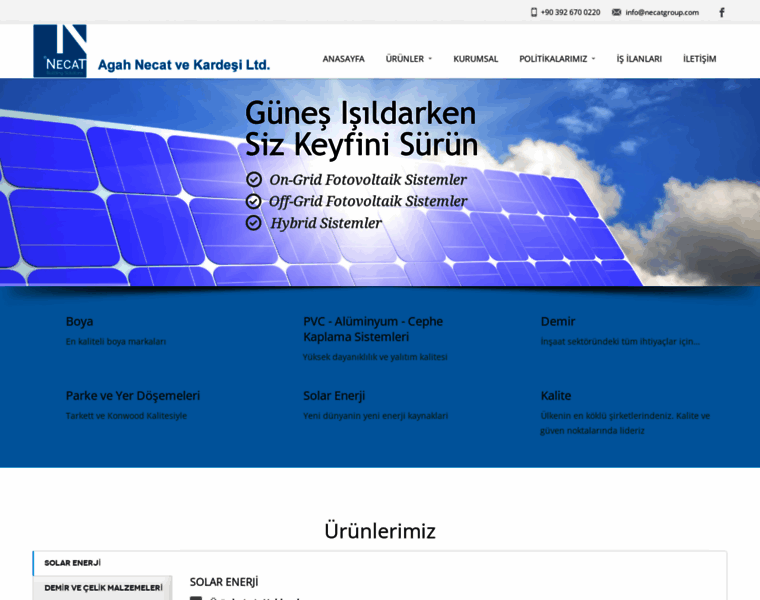Expand the Ürünler dropdown menu
760x600 pixels.
point(408,59)
